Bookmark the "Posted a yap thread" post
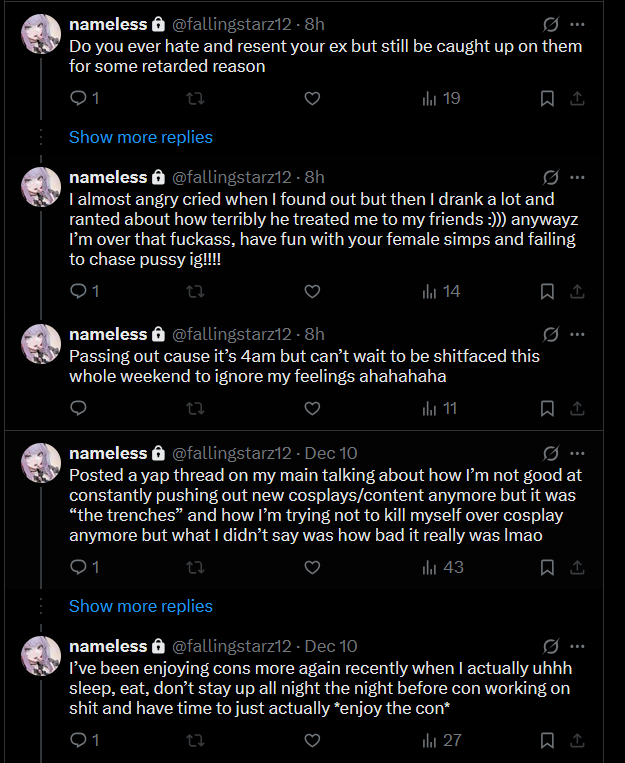This screenshot has width=625, height=763. click(x=547, y=567)
